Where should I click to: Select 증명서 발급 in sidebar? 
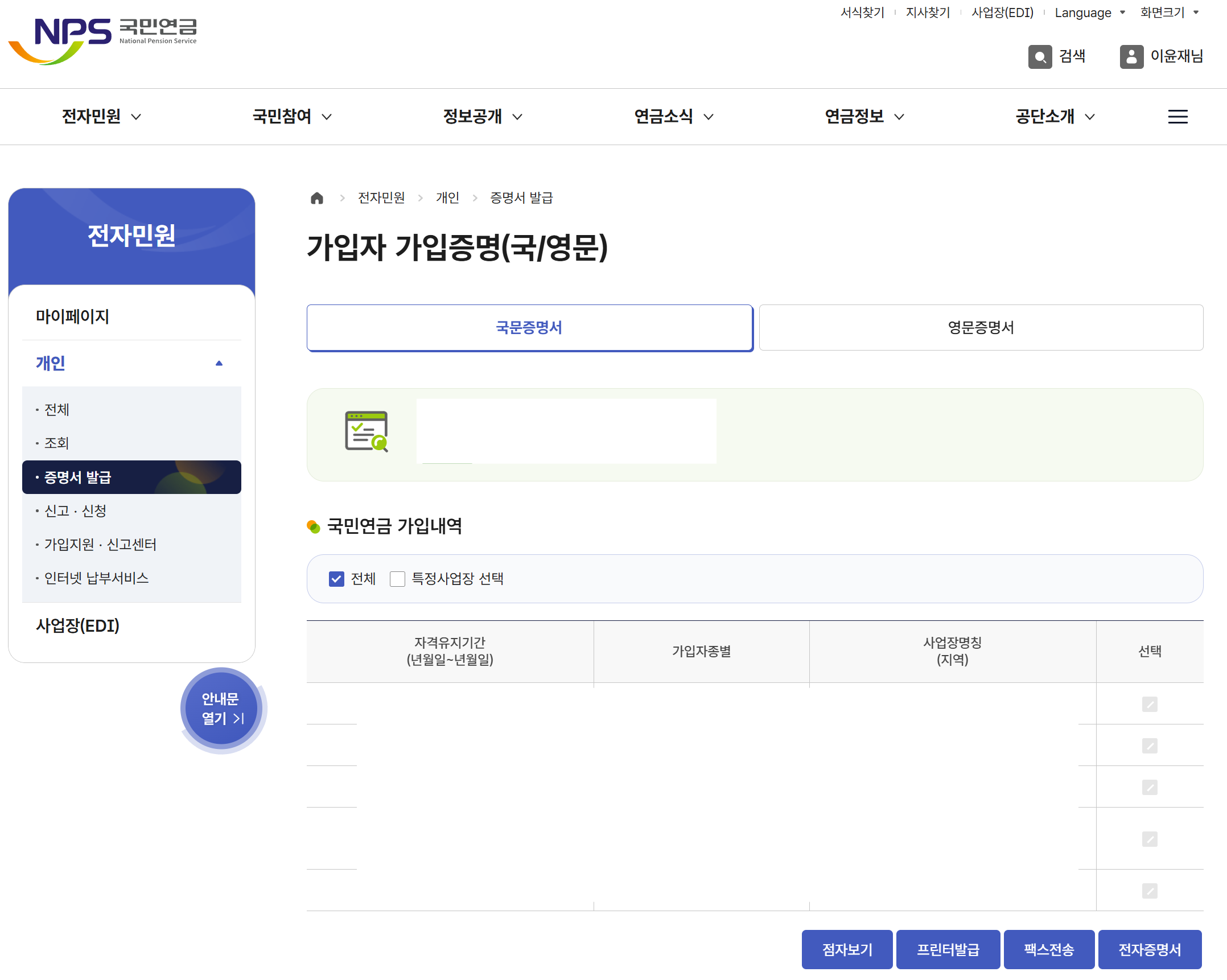tap(131, 477)
